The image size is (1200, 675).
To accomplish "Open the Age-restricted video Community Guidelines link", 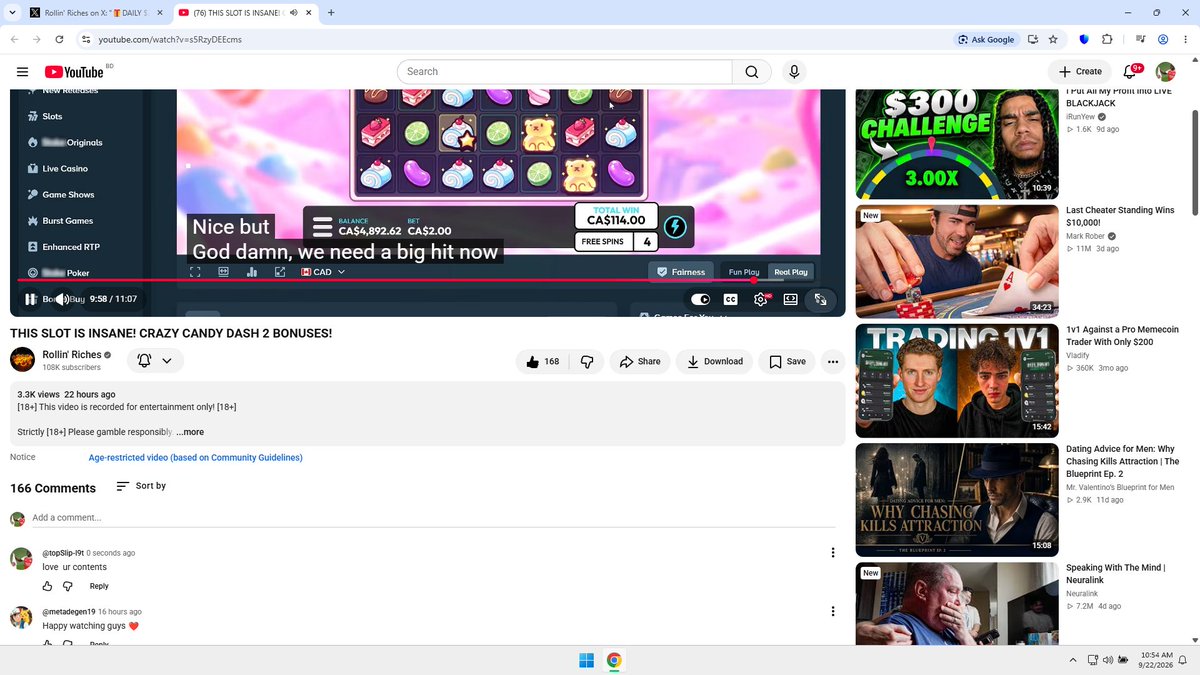I will [x=195, y=457].
